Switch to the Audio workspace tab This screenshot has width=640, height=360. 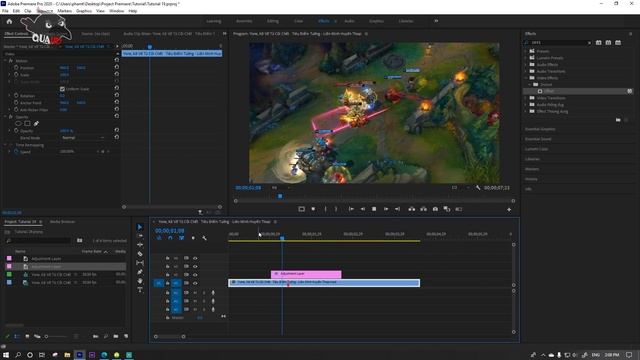coord(349,21)
